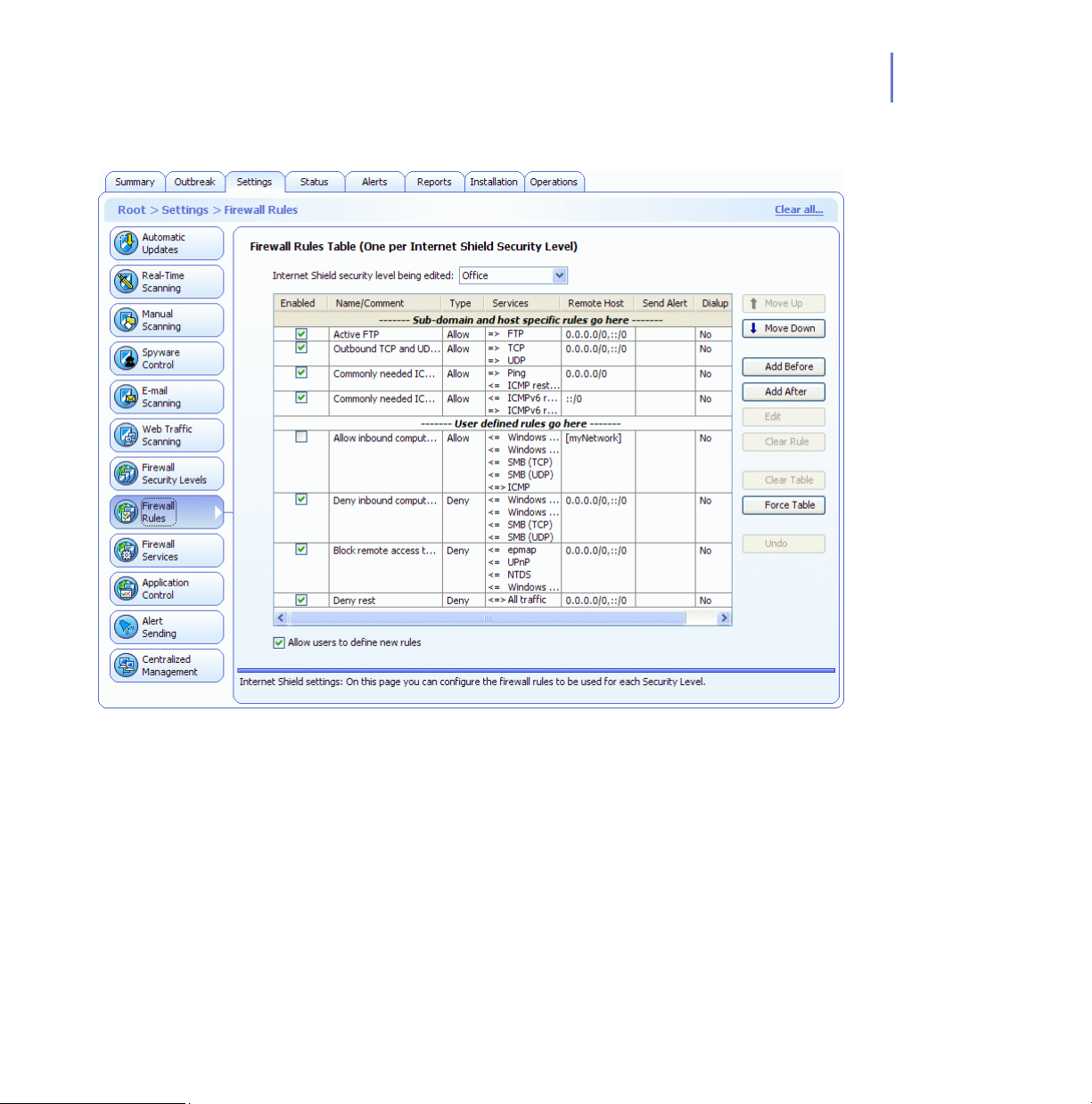The width and height of the screenshot is (1092, 1104).
Task: Click the Name/Comment column header
Action: coord(385,303)
